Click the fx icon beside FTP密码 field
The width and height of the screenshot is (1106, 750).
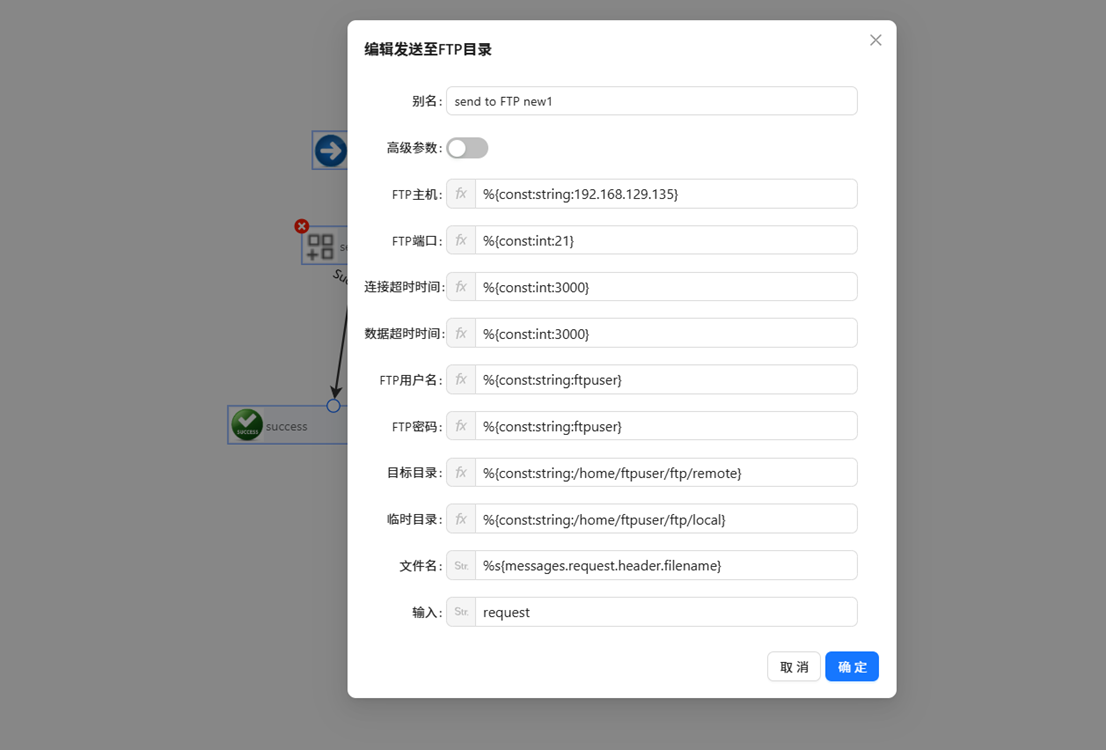[461, 426]
